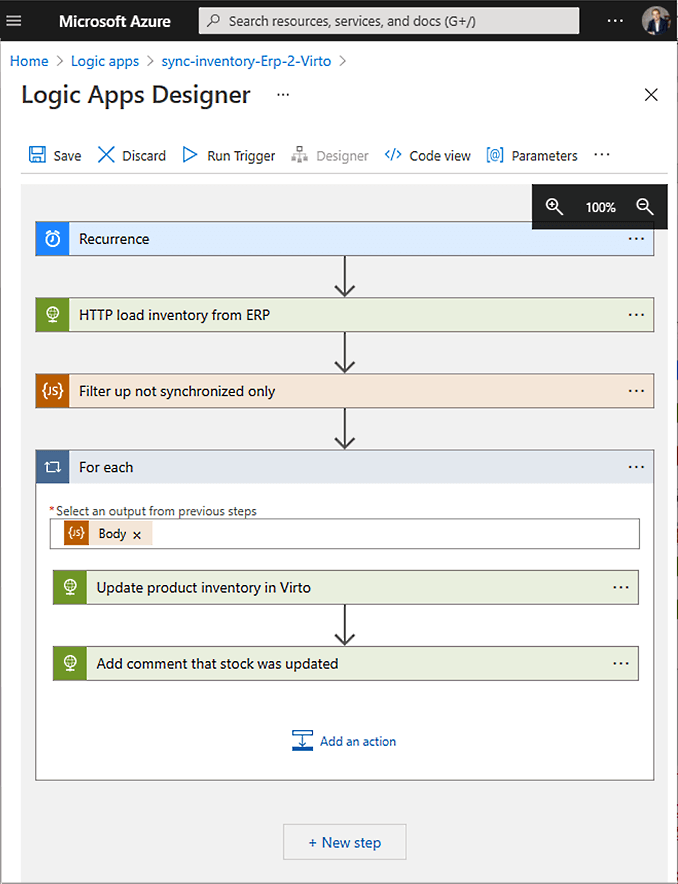This screenshot has height=884, width=678.
Task: Click the Designer toolbar label
Action: [x=342, y=156]
